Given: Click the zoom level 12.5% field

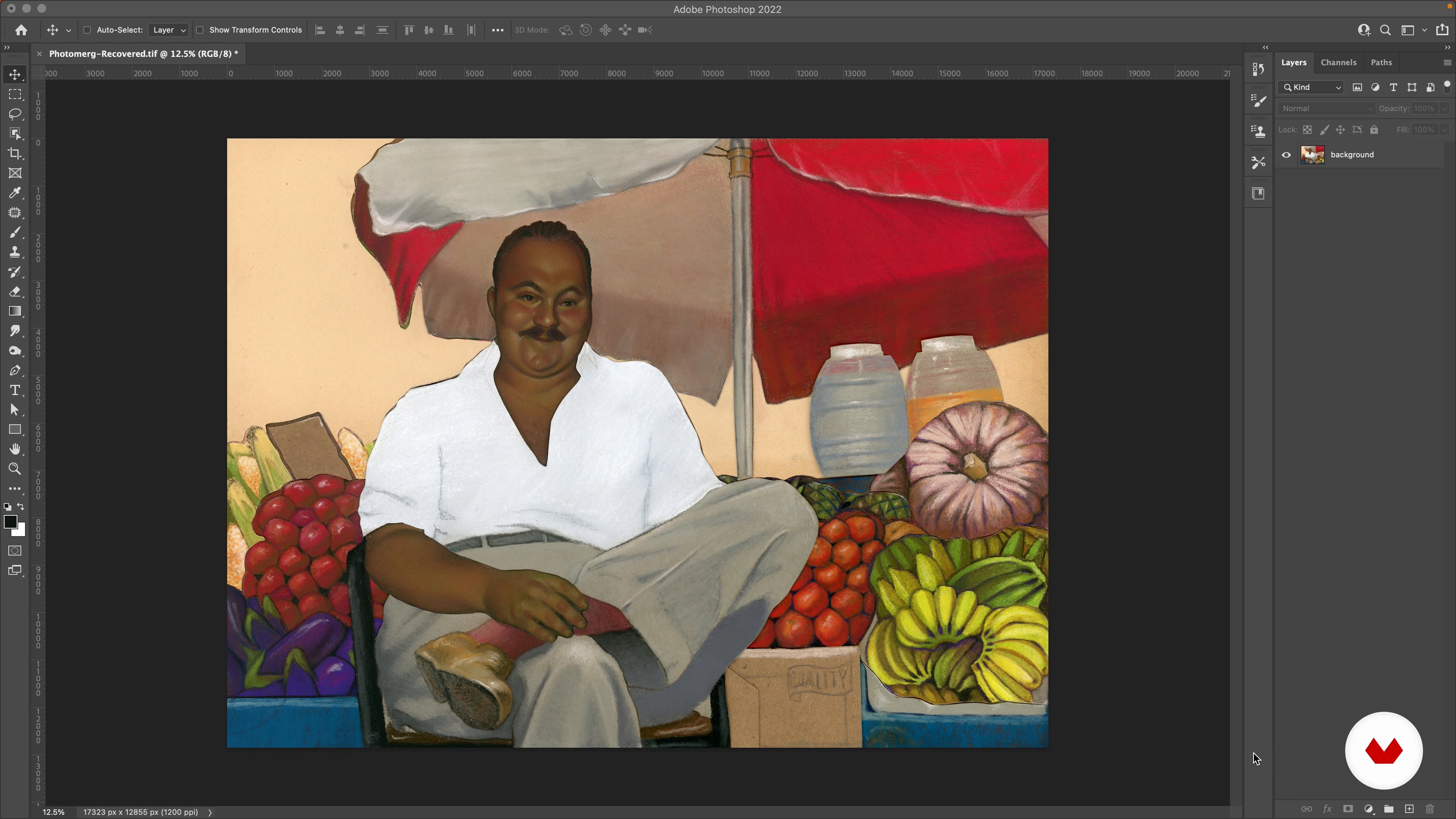Looking at the screenshot, I should (x=54, y=812).
